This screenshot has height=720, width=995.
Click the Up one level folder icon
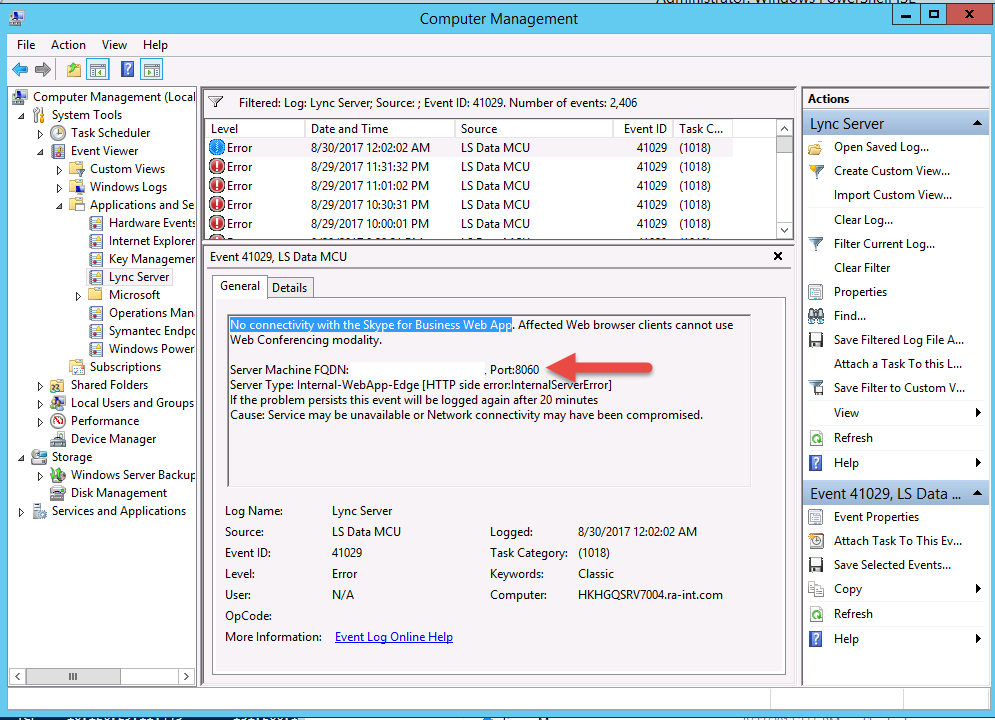pyautogui.click(x=74, y=69)
